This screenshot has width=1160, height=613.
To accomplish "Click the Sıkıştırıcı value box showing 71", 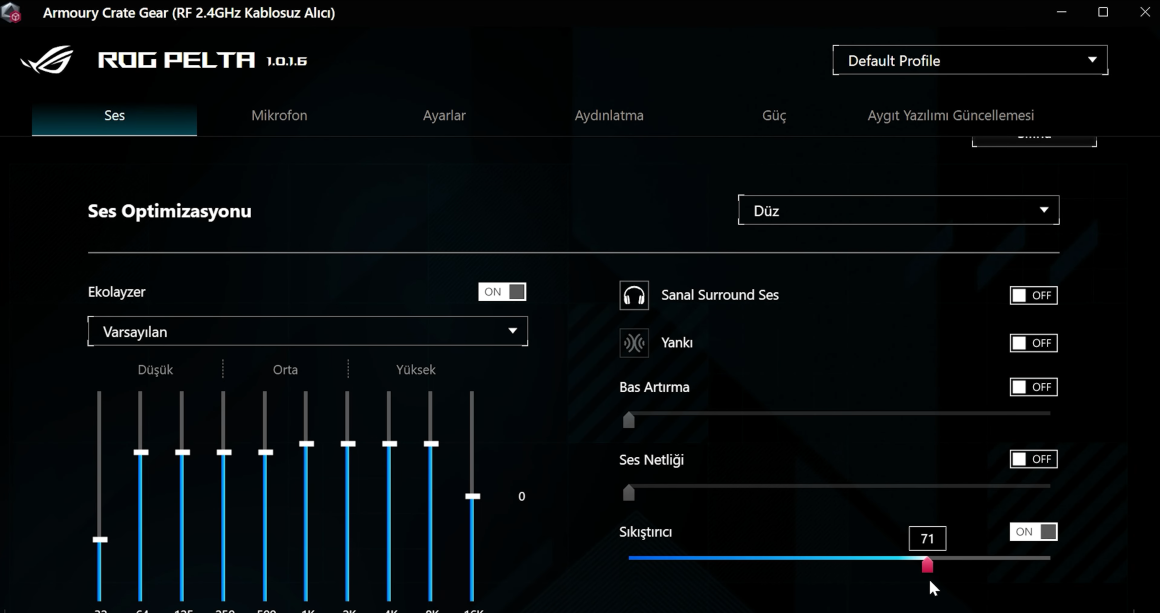I will [927, 539].
